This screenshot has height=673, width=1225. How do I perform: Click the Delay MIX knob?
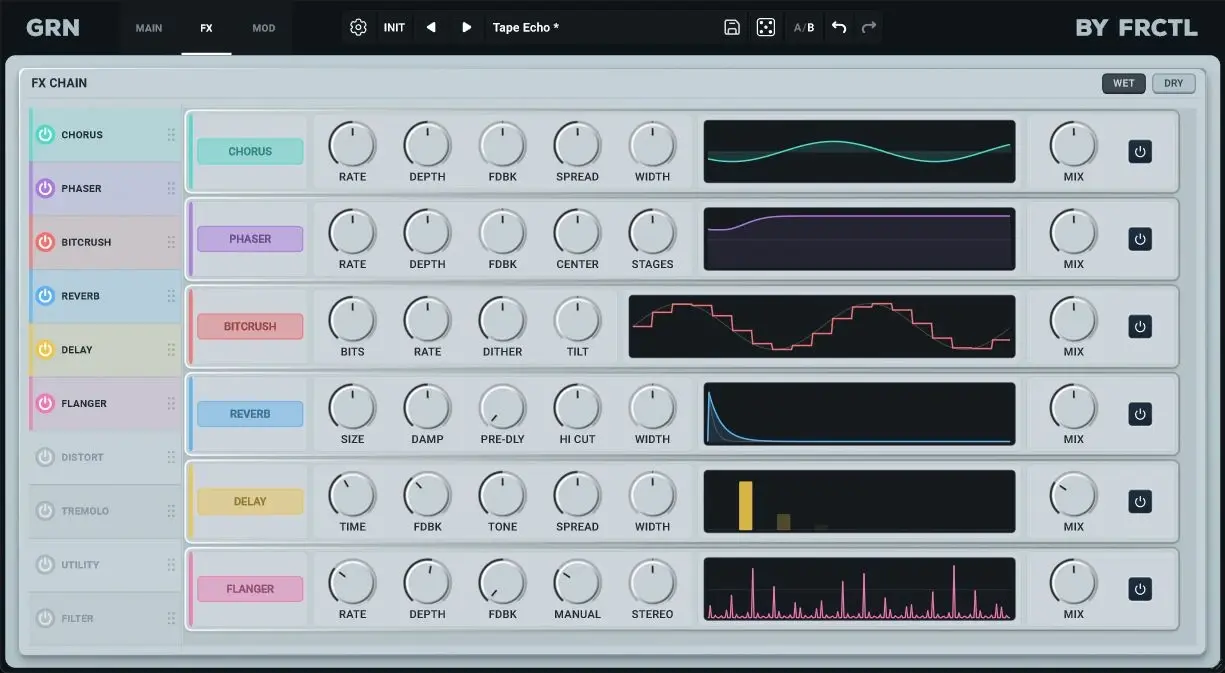[x=1073, y=495]
